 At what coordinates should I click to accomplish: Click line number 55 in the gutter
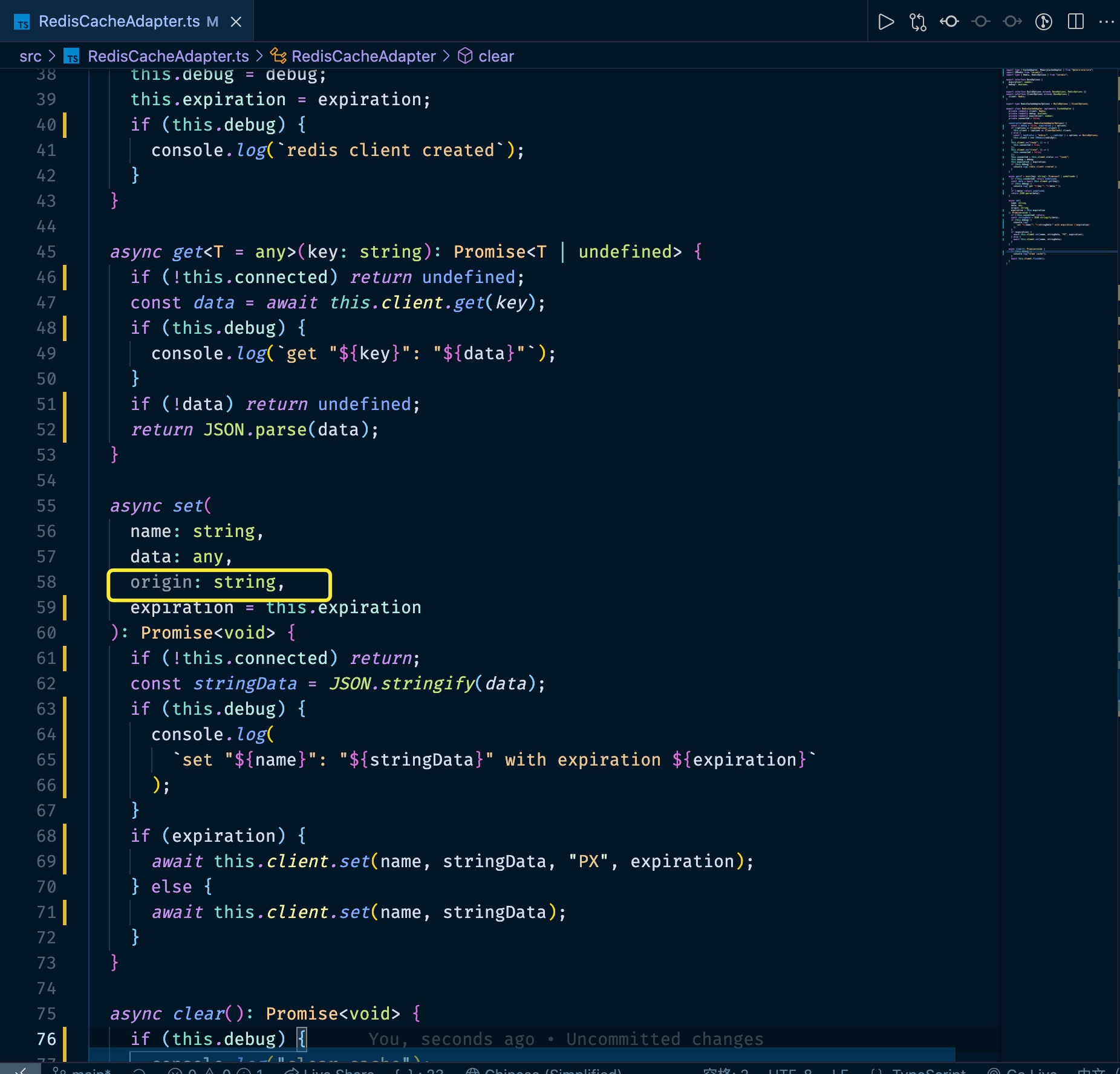(x=46, y=506)
